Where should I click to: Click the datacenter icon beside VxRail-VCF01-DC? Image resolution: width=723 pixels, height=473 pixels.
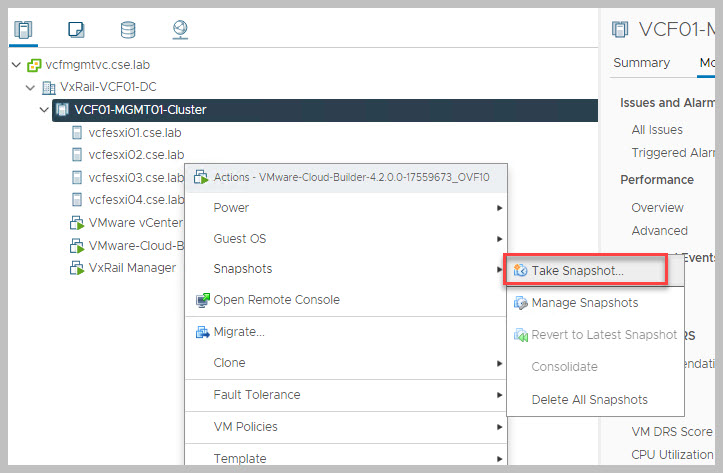click(48, 87)
